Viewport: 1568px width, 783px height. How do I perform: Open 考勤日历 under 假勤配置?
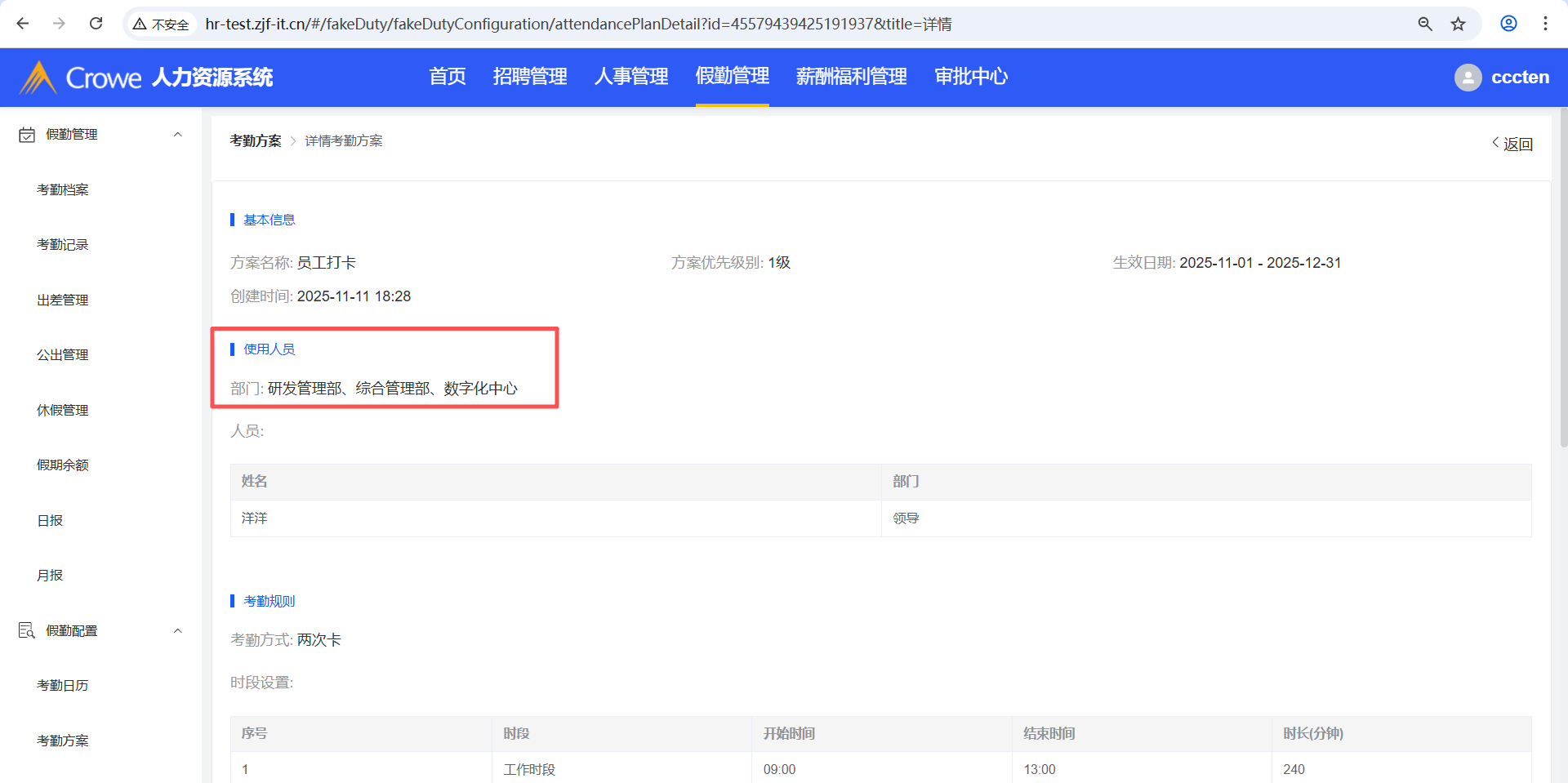63,686
